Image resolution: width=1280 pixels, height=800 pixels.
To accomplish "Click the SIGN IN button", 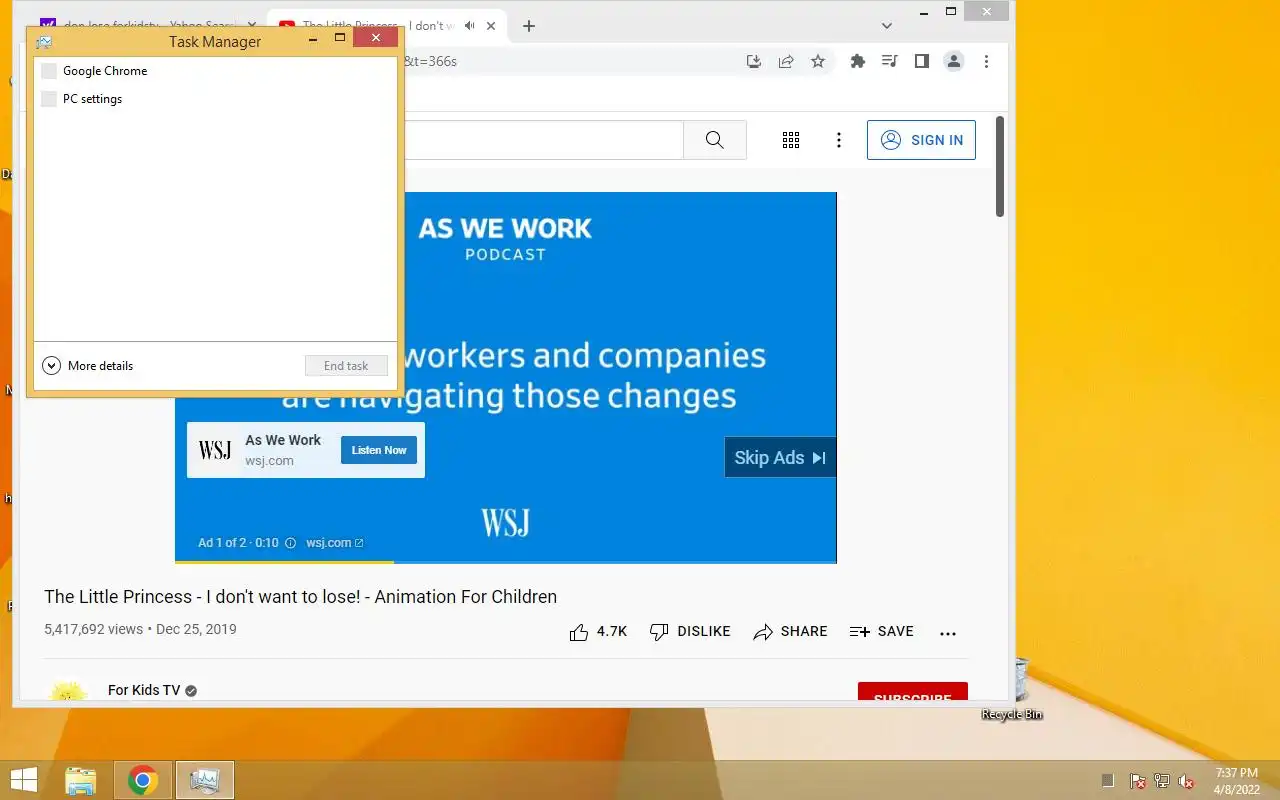I will (x=921, y=140).
